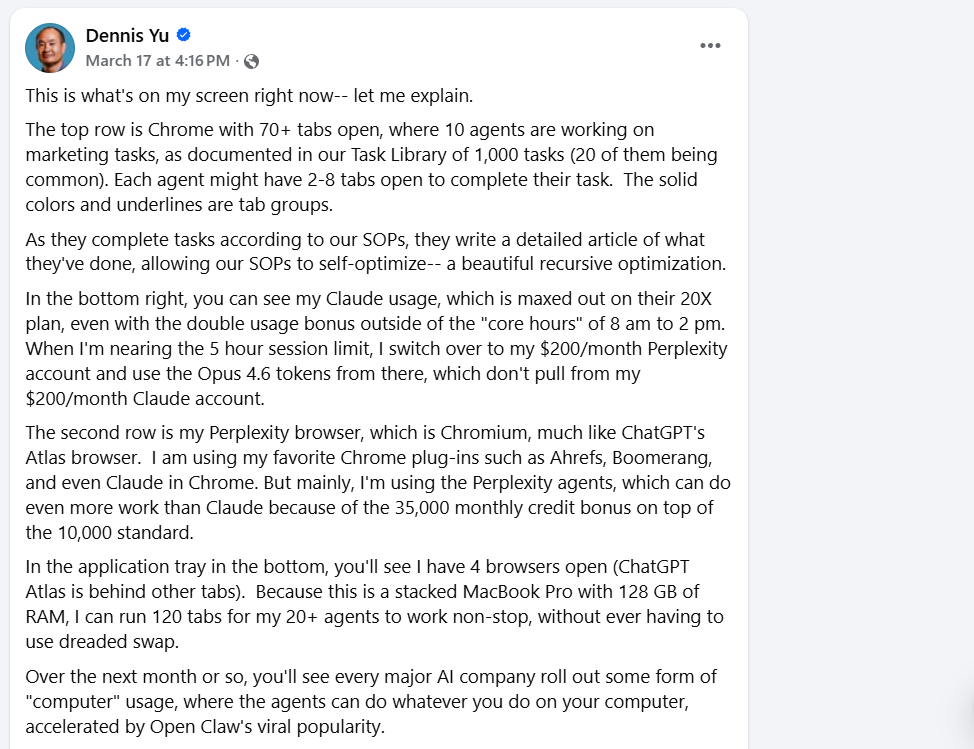Image resolution: width=974 pixels, height=749 pixels.
Task: Open the post options three-dot menu
Action: tap(710, 46)
